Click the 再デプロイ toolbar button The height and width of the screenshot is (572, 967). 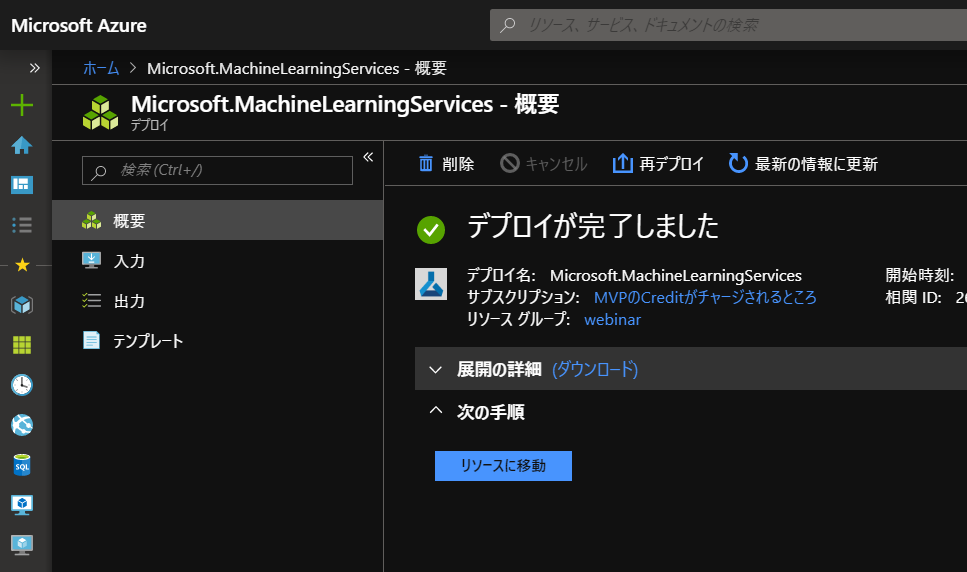(x=658, y=164)
